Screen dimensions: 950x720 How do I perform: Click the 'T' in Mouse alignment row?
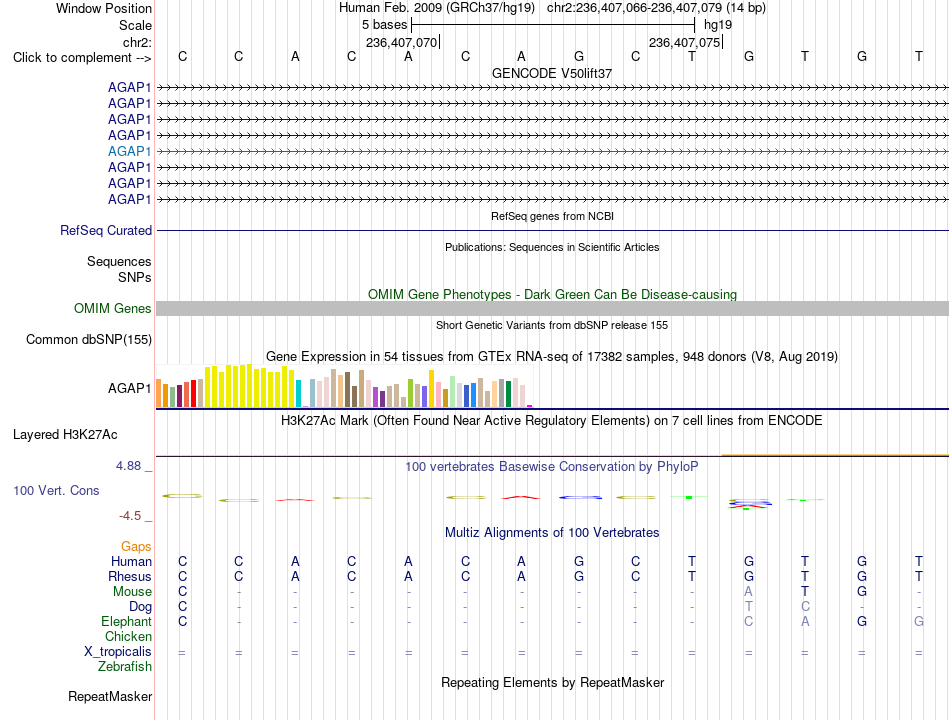[x=805, y=592]
